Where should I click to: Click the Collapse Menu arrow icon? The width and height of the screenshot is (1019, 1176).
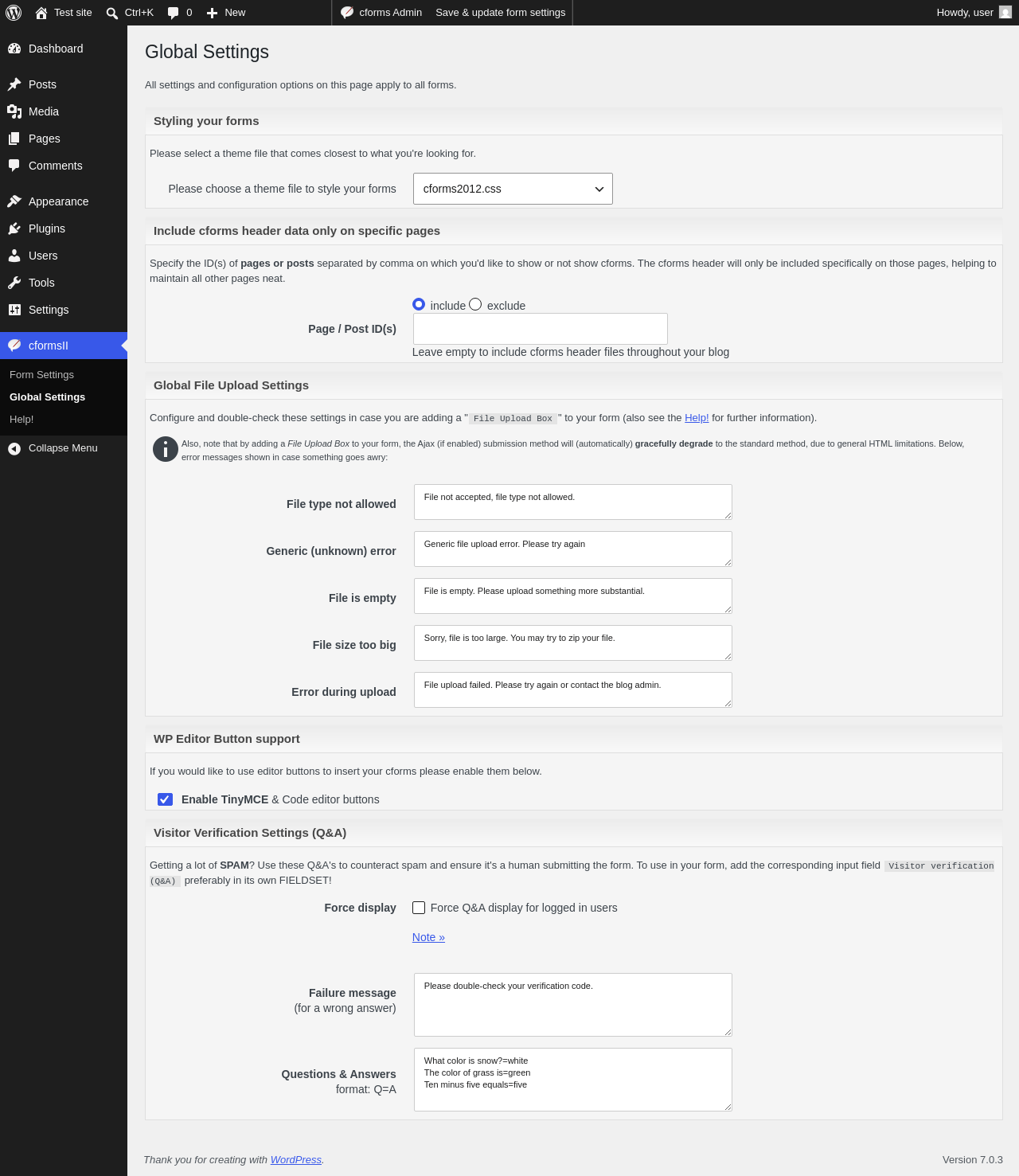14,448
